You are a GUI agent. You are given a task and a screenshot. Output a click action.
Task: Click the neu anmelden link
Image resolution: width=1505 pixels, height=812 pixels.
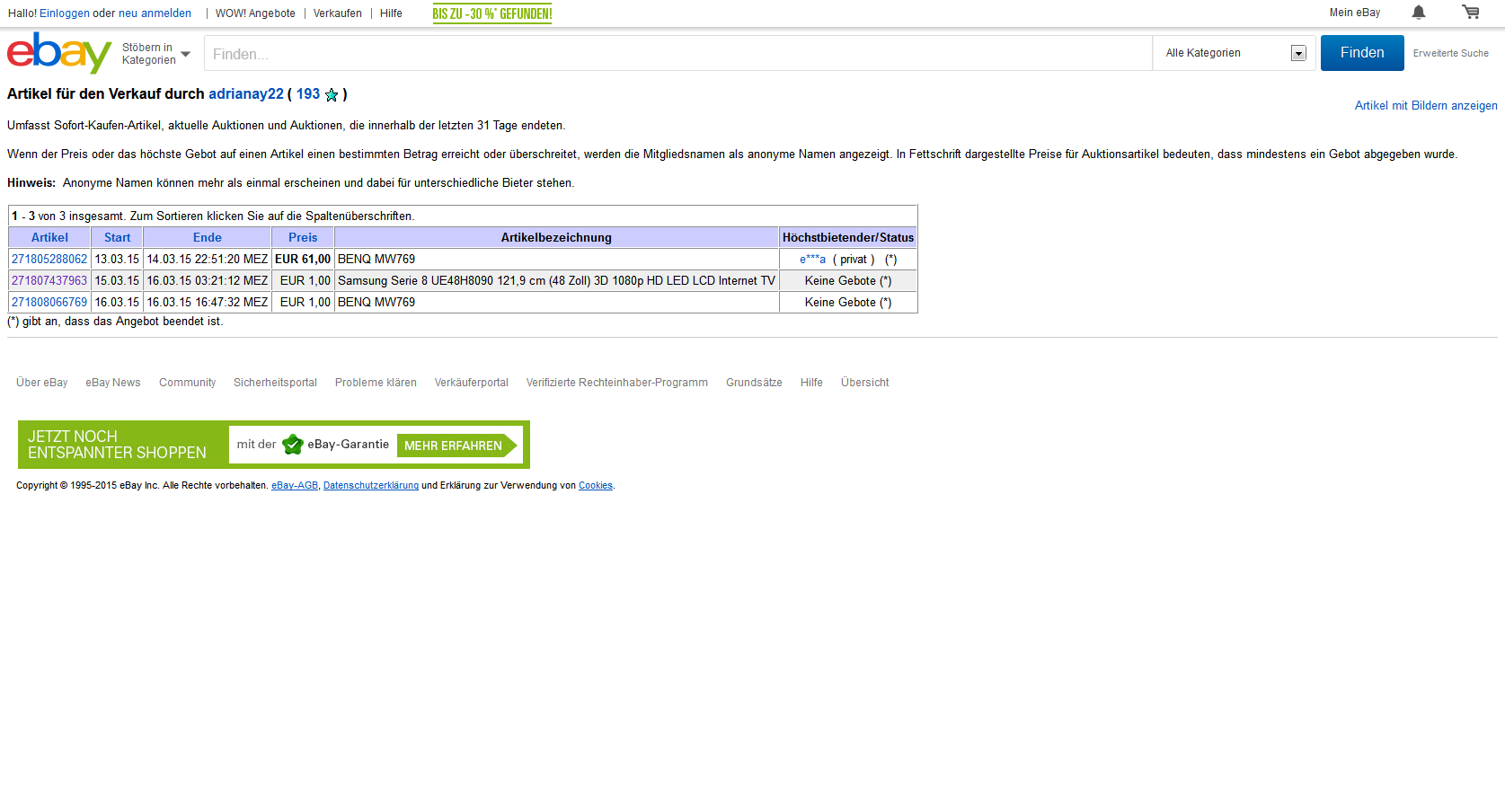155,13
